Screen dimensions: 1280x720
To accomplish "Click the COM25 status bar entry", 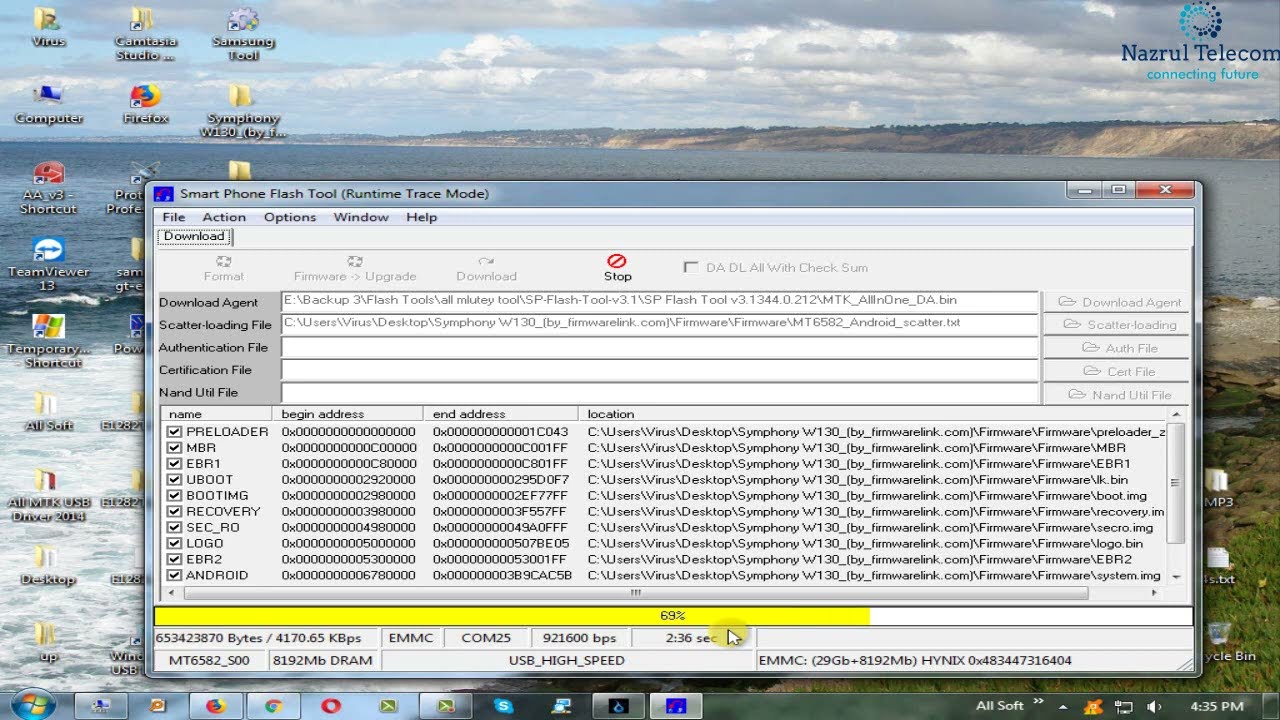I will click(485, 638).
